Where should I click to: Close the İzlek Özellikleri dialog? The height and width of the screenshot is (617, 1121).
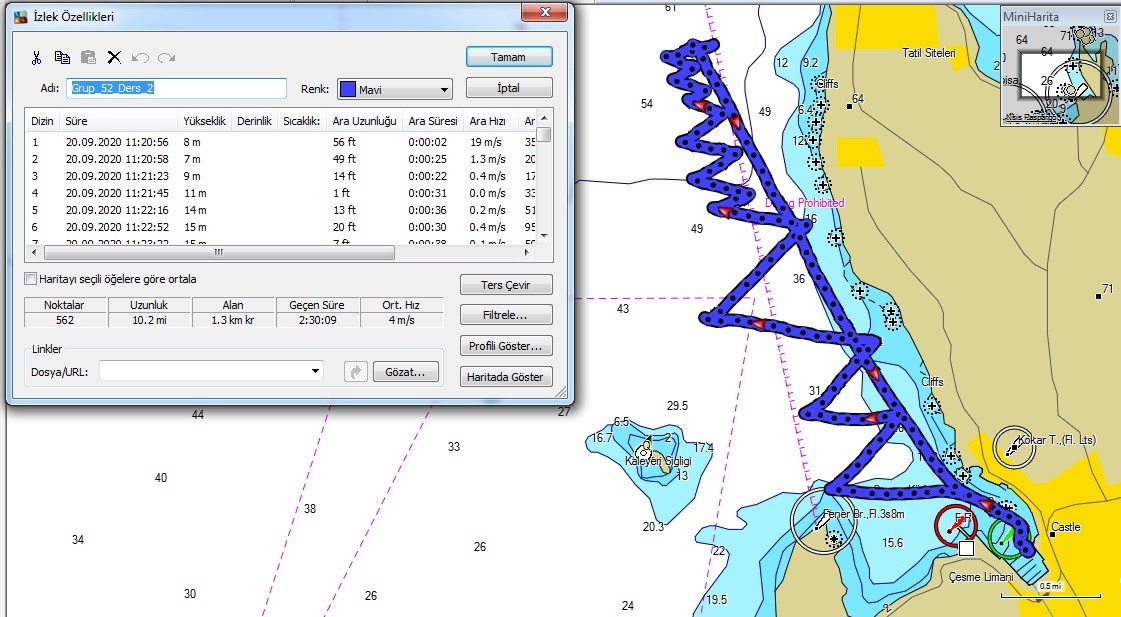(x=545, y=13)
